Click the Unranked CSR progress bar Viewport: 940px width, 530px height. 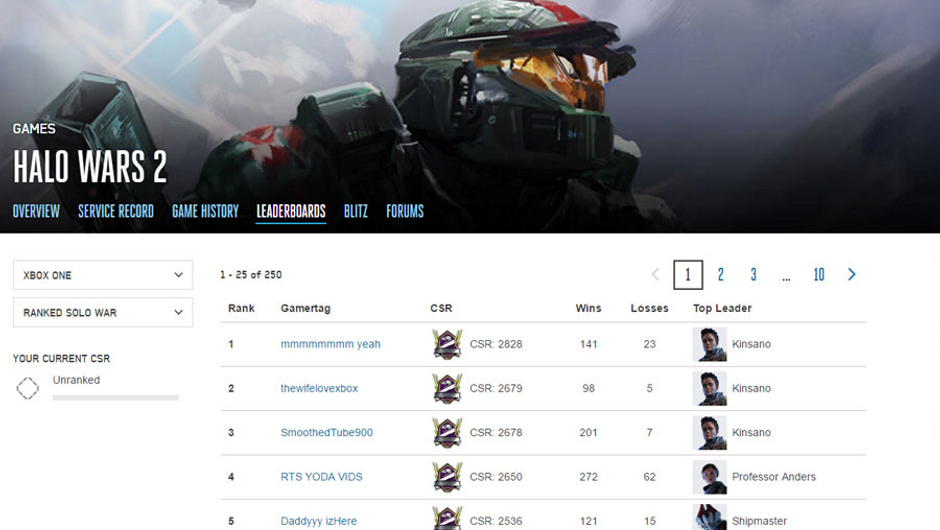(116, 398)
